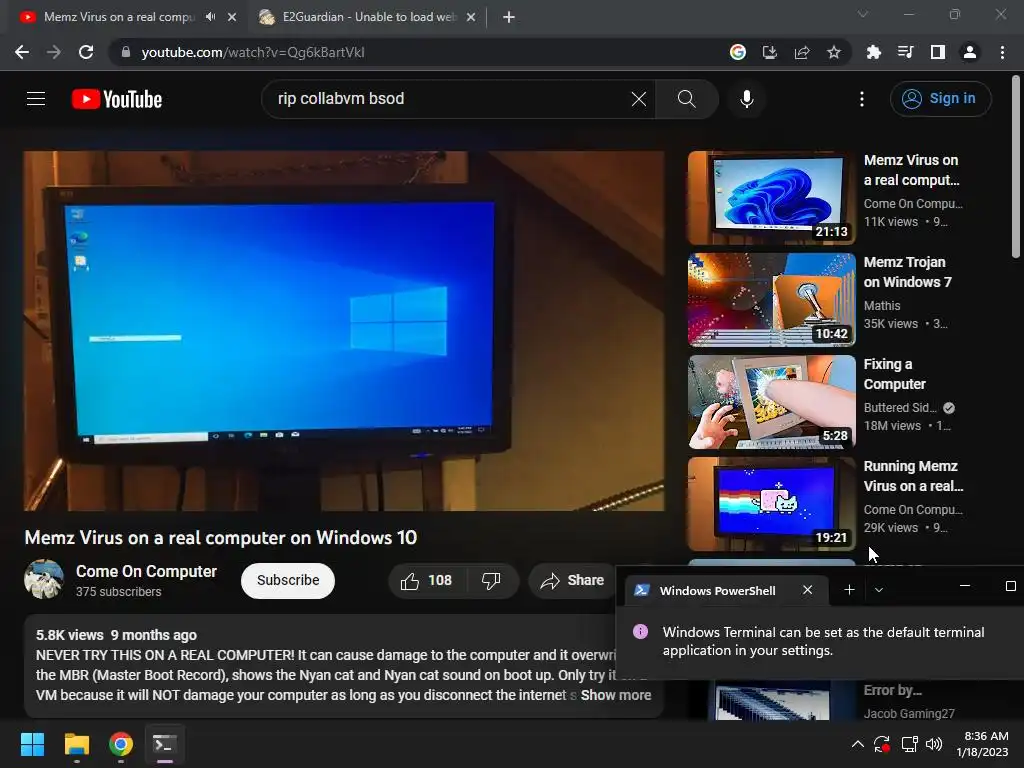The width and height of the screenshot is (1024, 768).
Task: Open the Chrome extensions puzzle icon
Action: (x=873, y=52)
